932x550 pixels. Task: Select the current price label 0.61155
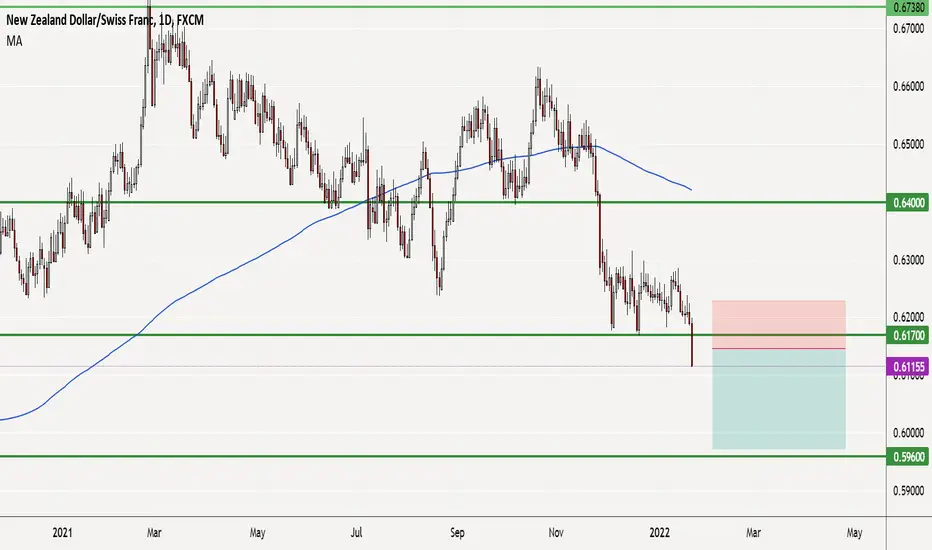(x=909, y=367)
